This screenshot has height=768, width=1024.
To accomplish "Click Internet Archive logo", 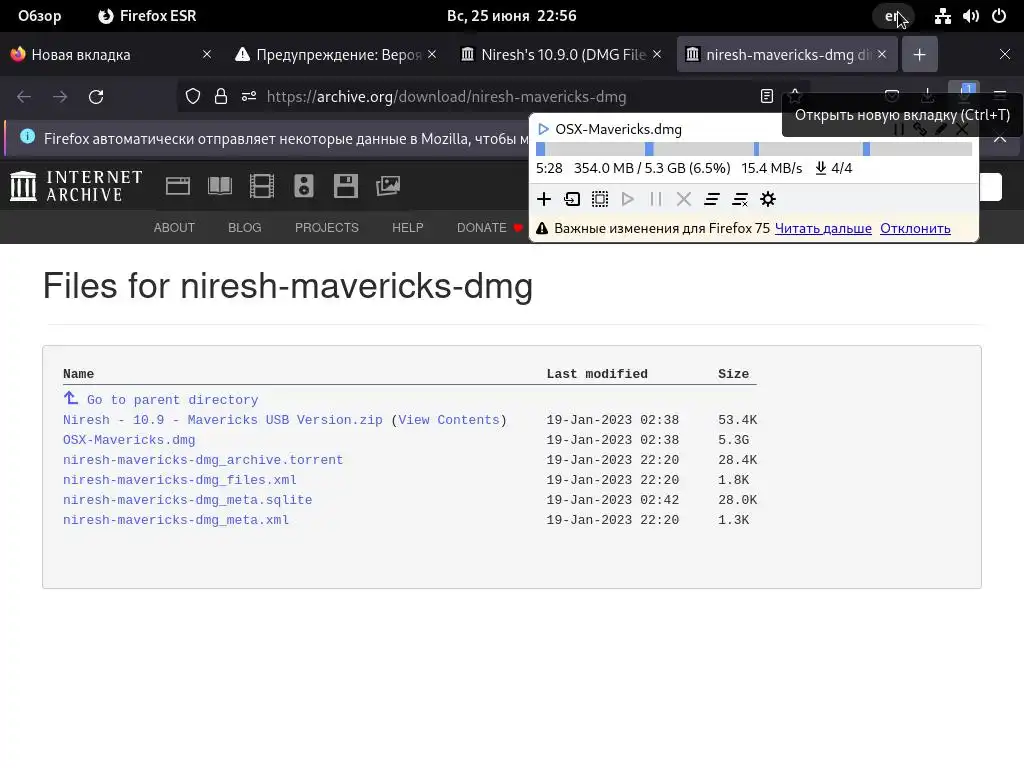I will point(76,186).
